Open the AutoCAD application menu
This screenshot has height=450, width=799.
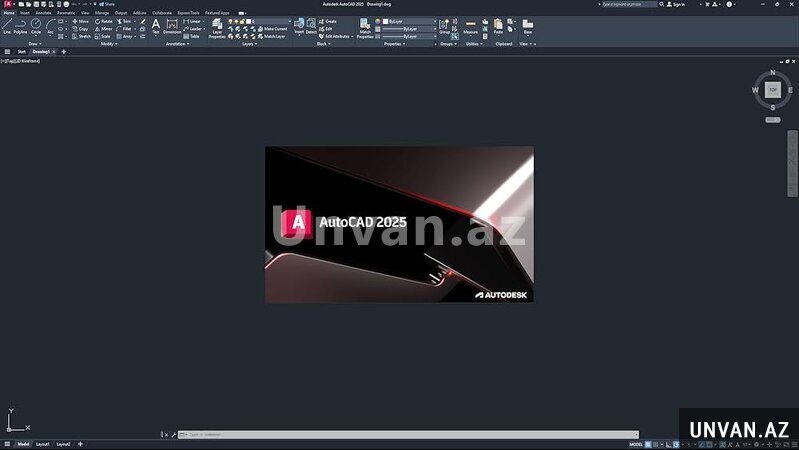point(8,4)
